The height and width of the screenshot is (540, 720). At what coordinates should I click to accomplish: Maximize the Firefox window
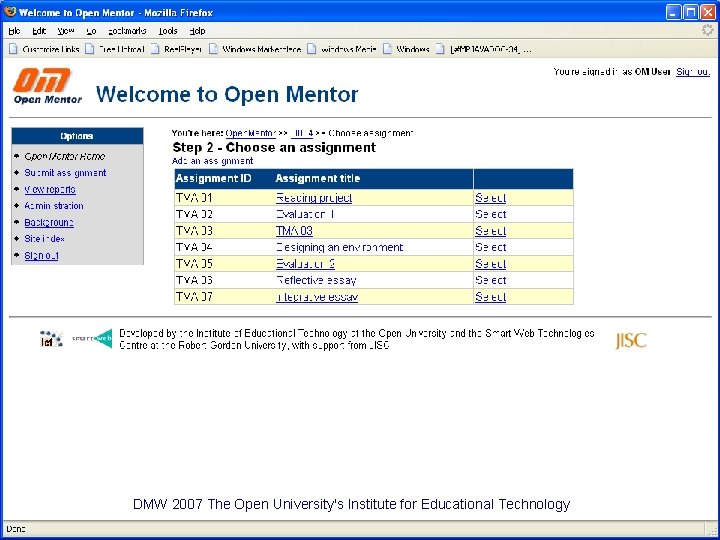pyautogui.click(x=691, y=12)
